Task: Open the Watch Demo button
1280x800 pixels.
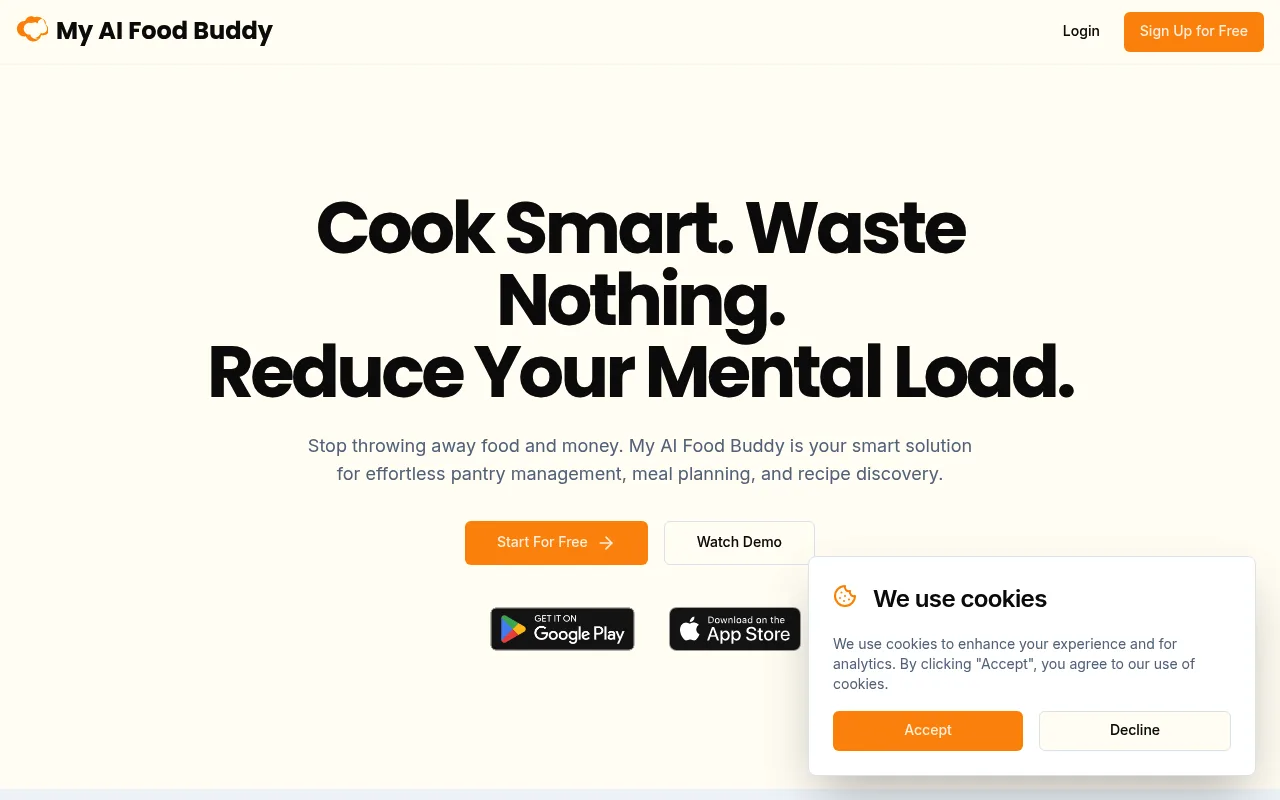Action: (739, 543)
